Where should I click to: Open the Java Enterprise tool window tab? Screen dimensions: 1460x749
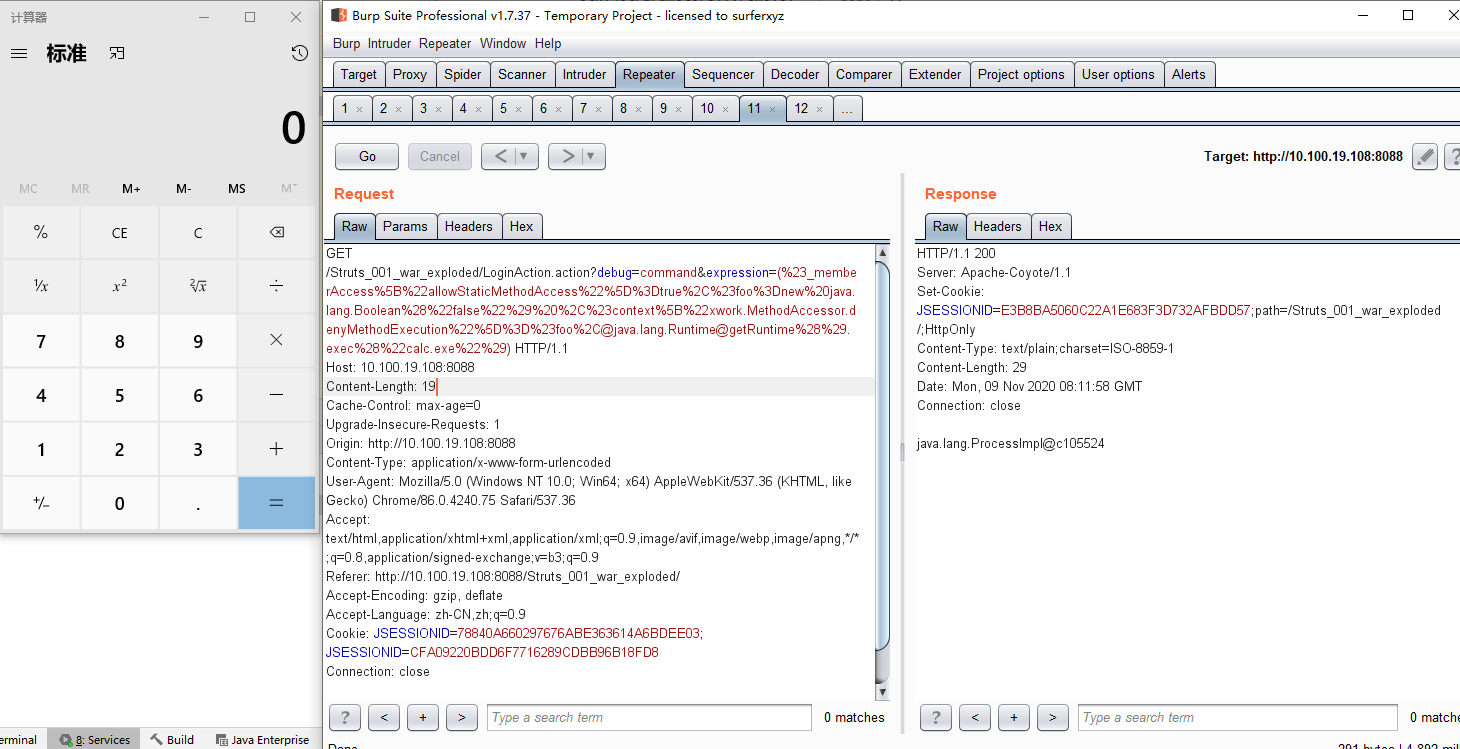click(262, 740)
